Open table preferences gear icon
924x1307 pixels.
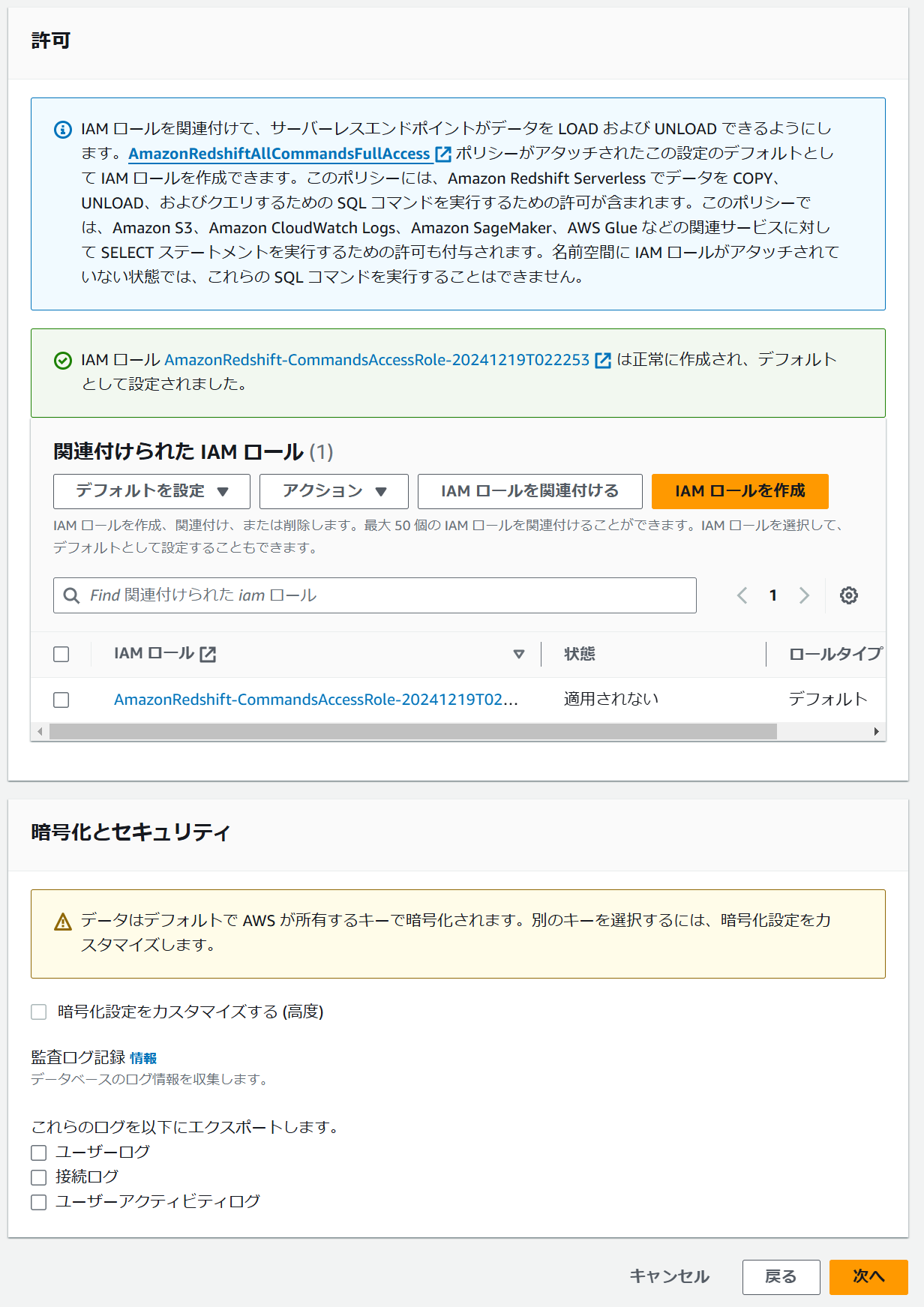point(849,595)
